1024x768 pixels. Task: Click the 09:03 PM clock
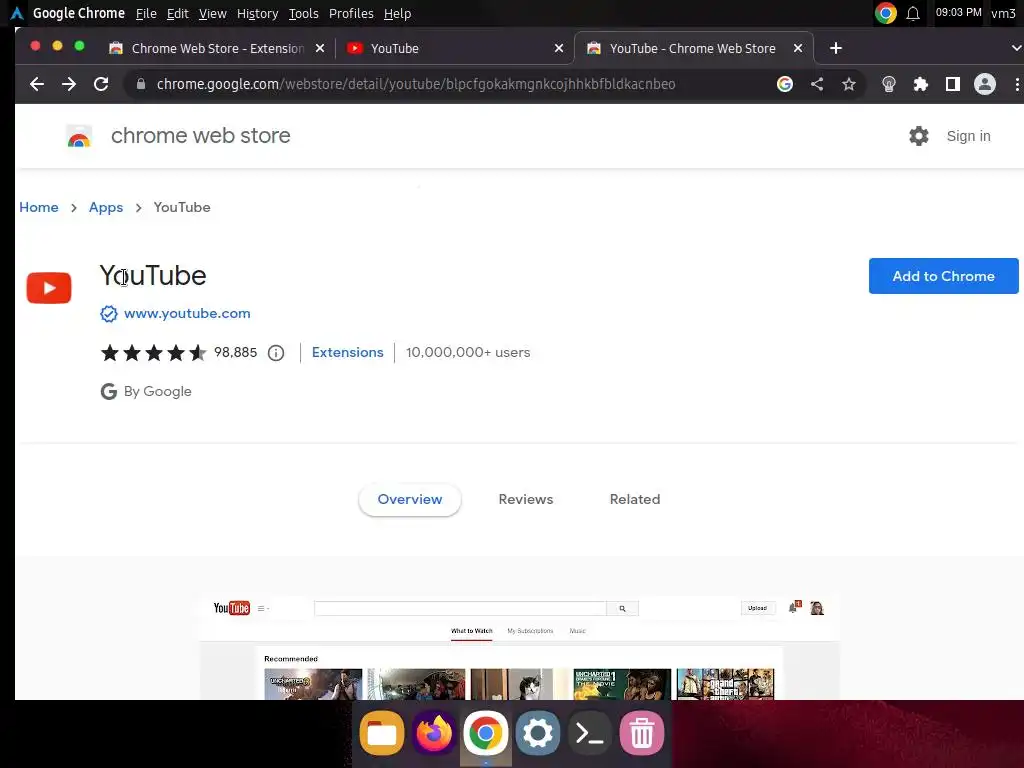(958, 12)
